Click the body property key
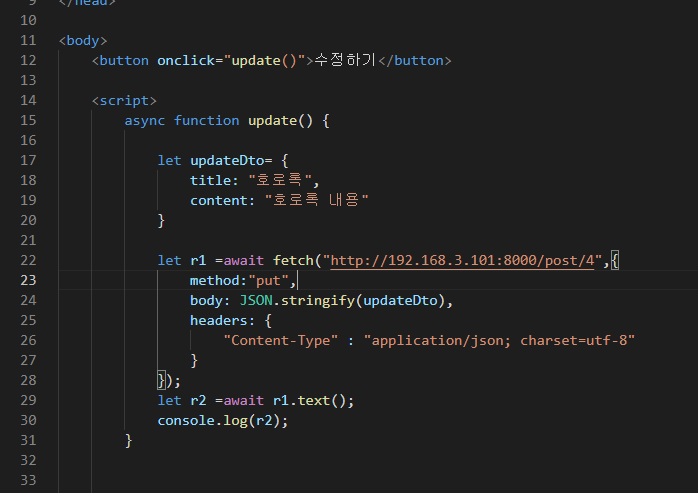 pos(206,300)
